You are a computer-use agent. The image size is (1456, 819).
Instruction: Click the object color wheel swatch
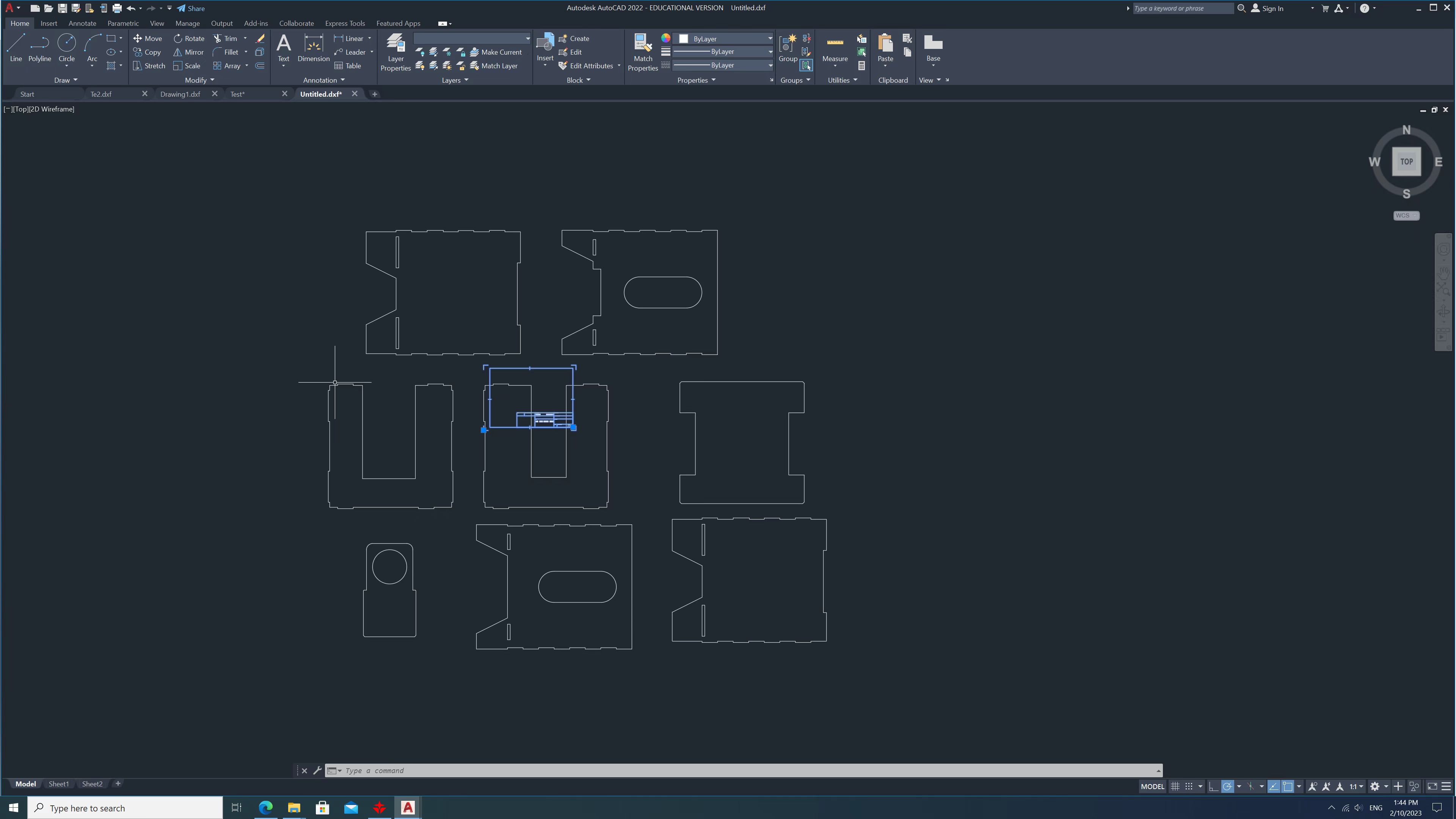[x=666, y=38]
